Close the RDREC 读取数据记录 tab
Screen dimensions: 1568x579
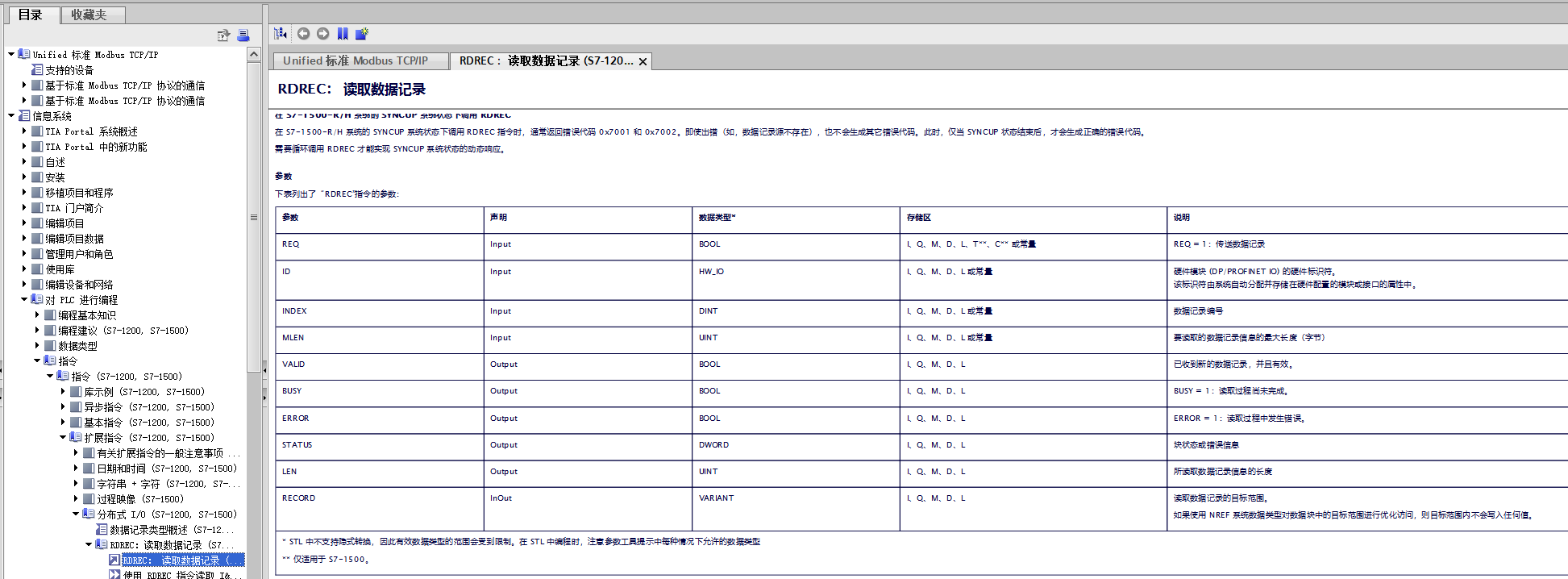[643, 61]
